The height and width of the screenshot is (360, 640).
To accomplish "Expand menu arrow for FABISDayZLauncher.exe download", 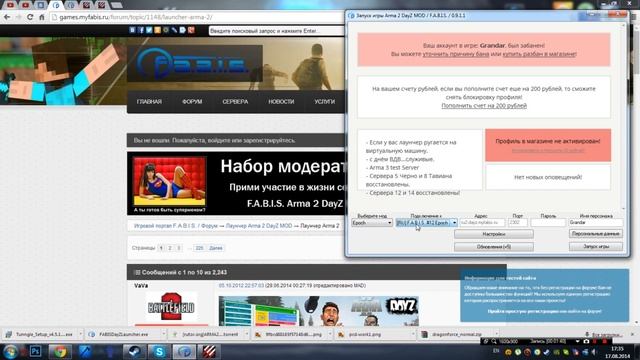I will click(164, 334).
